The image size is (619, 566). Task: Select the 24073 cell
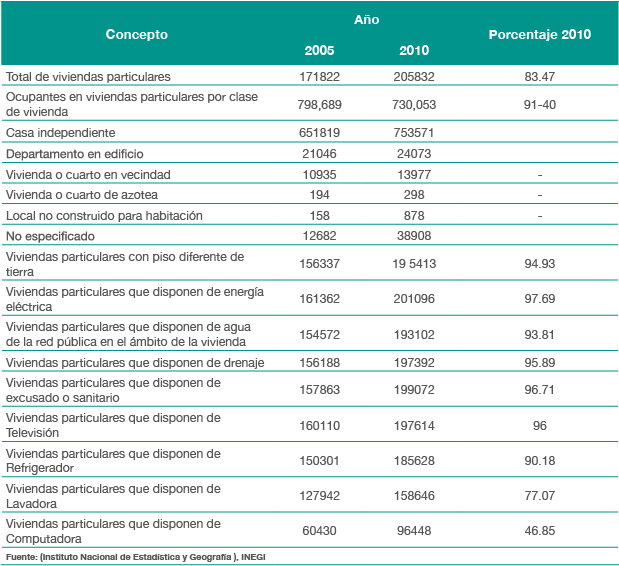point(413,154)
